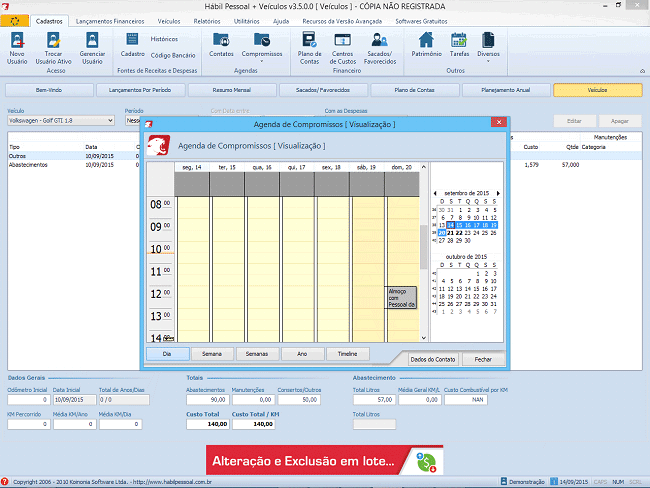Image resolution: width=650 pixels, height=488 pixels.
Task: Select the Ano view button
Action: click(302, 354)
